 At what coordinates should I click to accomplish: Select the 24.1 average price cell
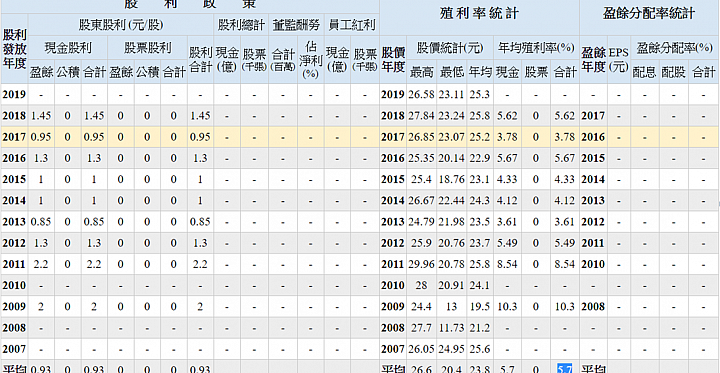click(480, 285)
